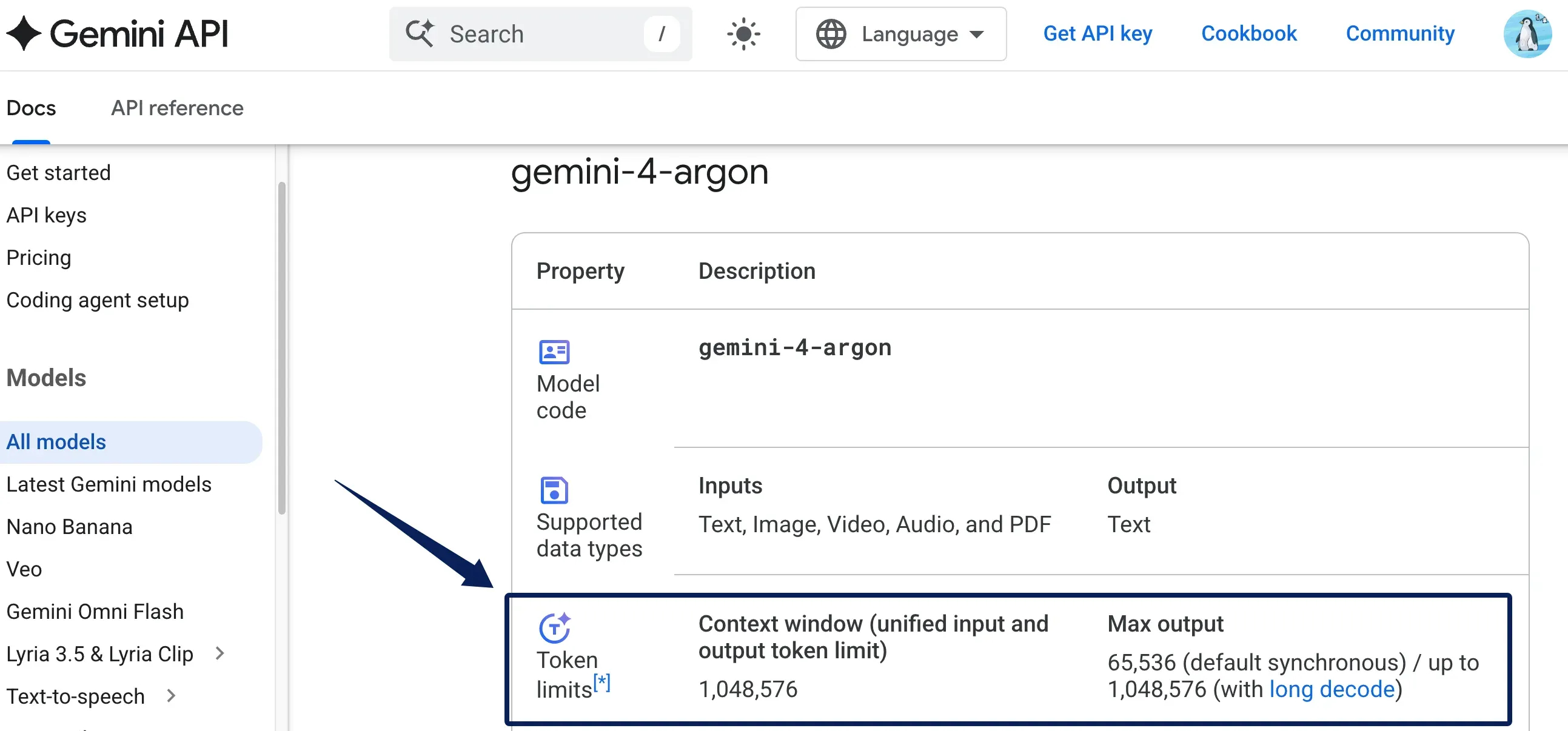This screenshot has width=1568, height=731.
Task: Open the penguin profile avatar
Action: tap(1527, 34)
